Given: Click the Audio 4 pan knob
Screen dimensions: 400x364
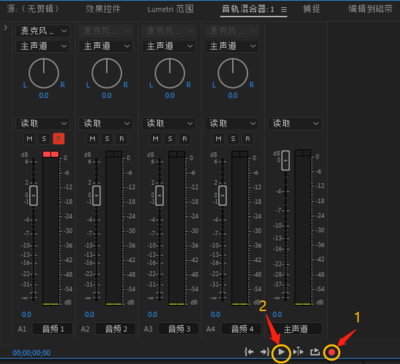Looking at the screenshot, I should click(233, 73).
